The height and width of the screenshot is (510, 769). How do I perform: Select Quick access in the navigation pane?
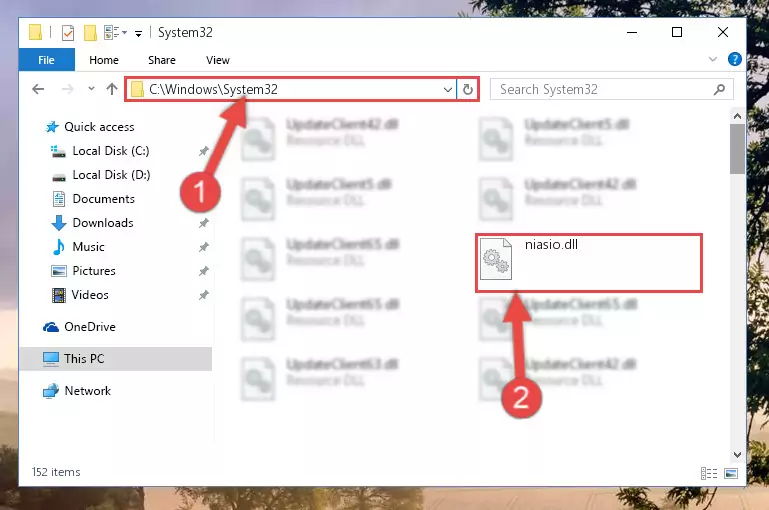[x=99, y=127]
